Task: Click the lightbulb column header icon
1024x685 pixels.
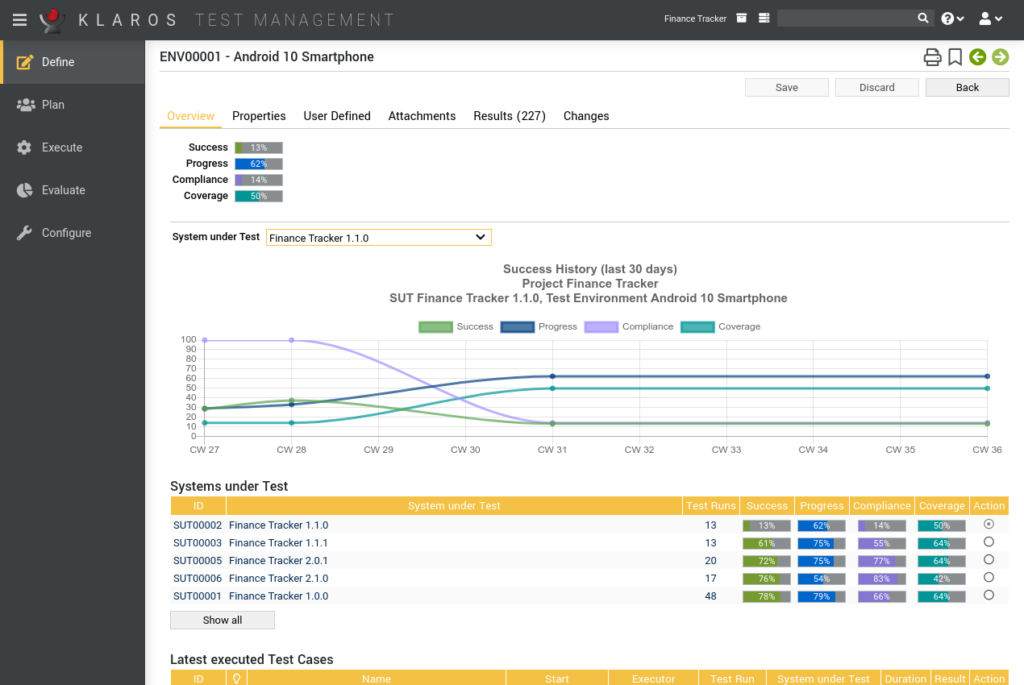Action: point(236,678)
